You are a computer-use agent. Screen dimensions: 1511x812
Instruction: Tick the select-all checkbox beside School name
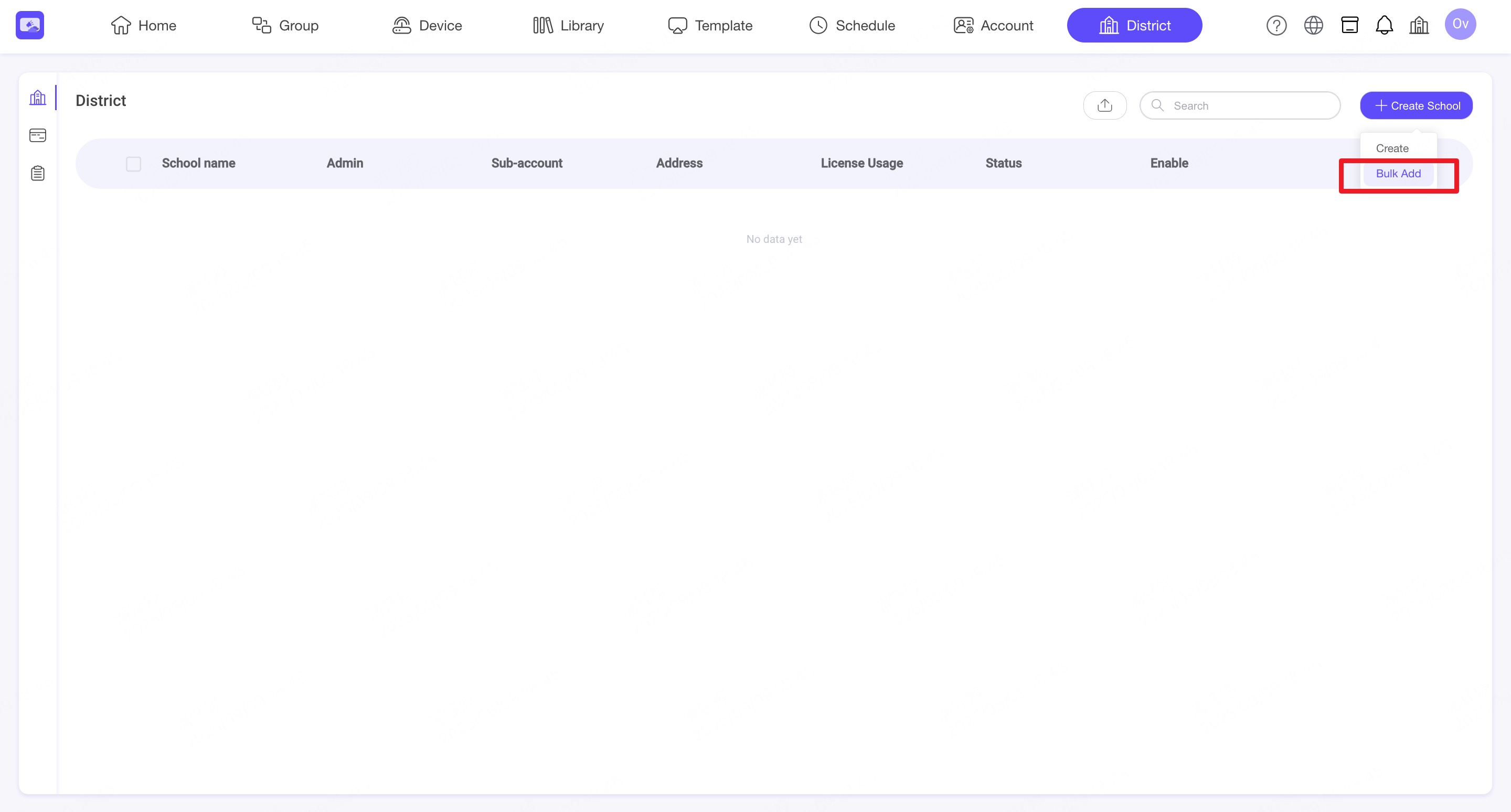click(x=133, y=164)
